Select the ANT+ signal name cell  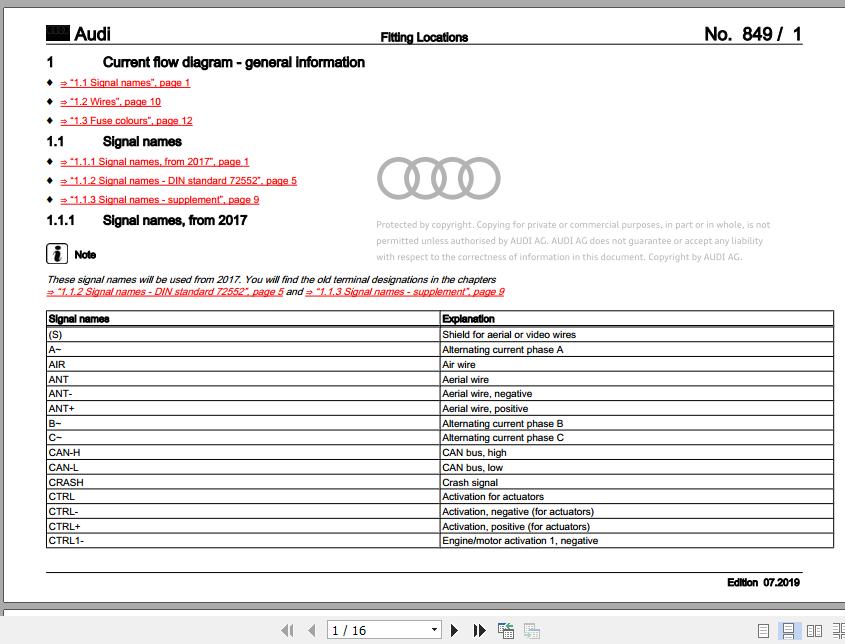(x=243, y=408)
